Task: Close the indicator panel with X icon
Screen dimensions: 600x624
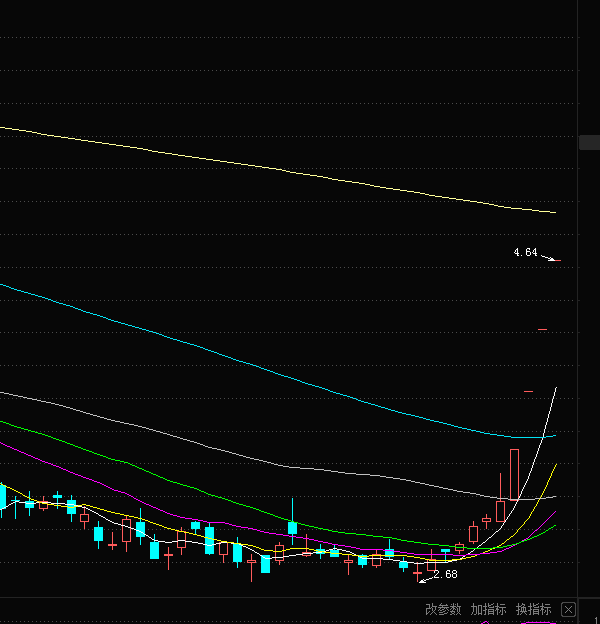Action: 568,609
